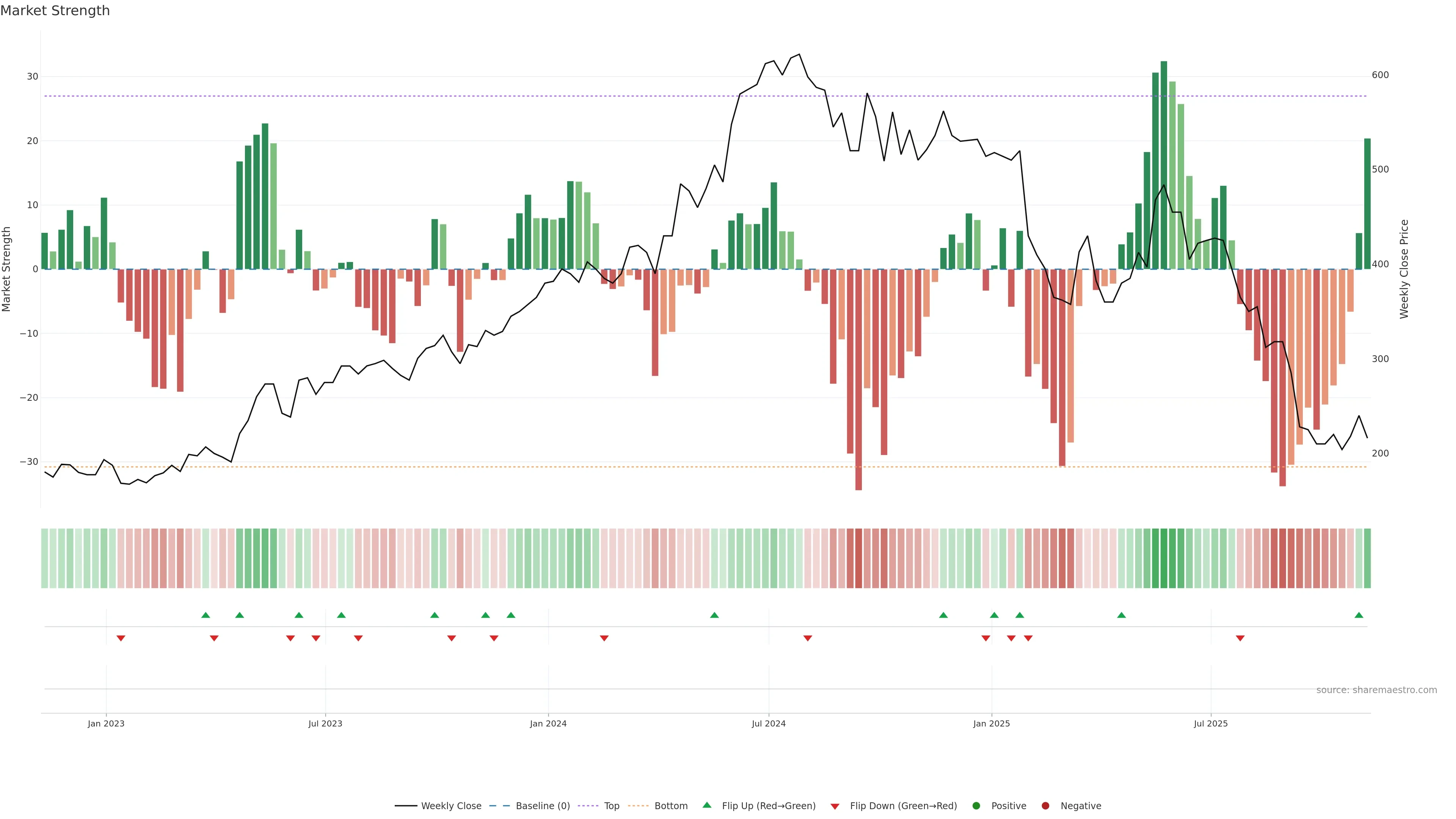Click the rightmost green heatmap strip cell
Viewport: 1456px width, 819px height.
click(x=1367, y=559)
